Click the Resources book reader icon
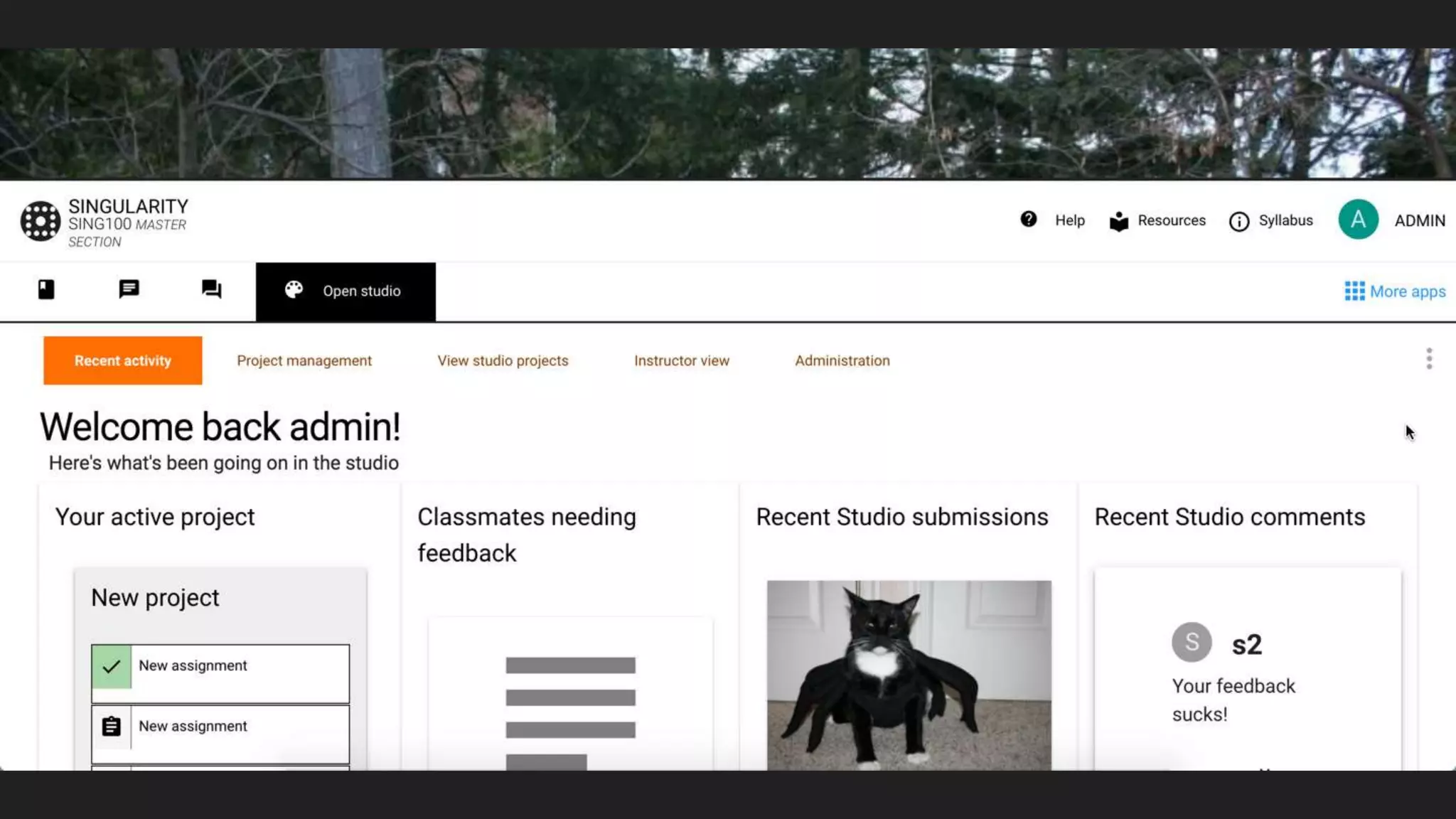The width and height of the screenshot is (1456, 819). click(x=1119, y=221)
